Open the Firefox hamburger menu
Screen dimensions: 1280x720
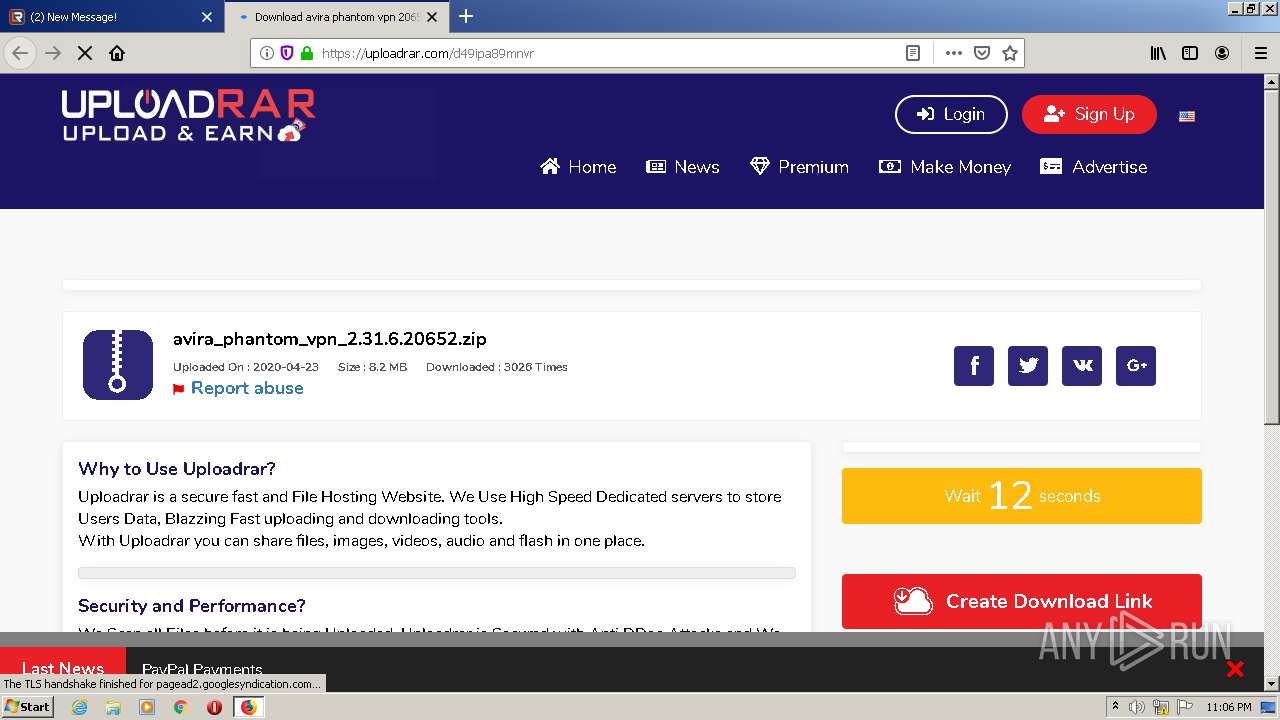coord(1261,53)
